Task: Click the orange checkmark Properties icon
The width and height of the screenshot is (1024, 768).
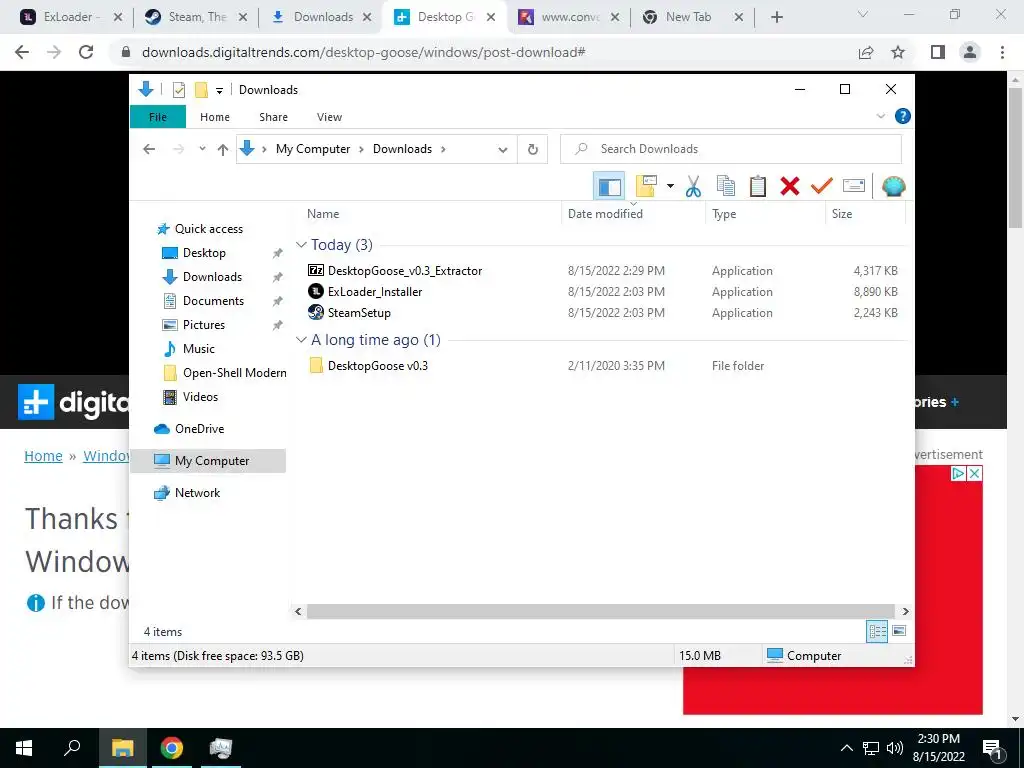Action: (822, 186)
